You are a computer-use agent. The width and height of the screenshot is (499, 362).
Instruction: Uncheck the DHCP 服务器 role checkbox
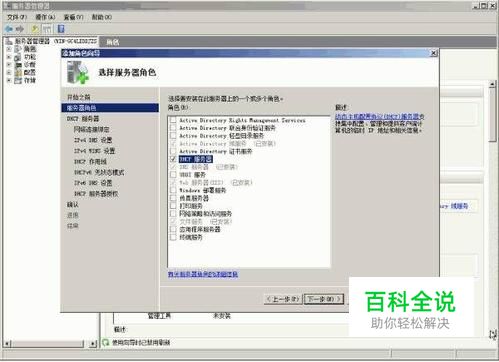173,159
